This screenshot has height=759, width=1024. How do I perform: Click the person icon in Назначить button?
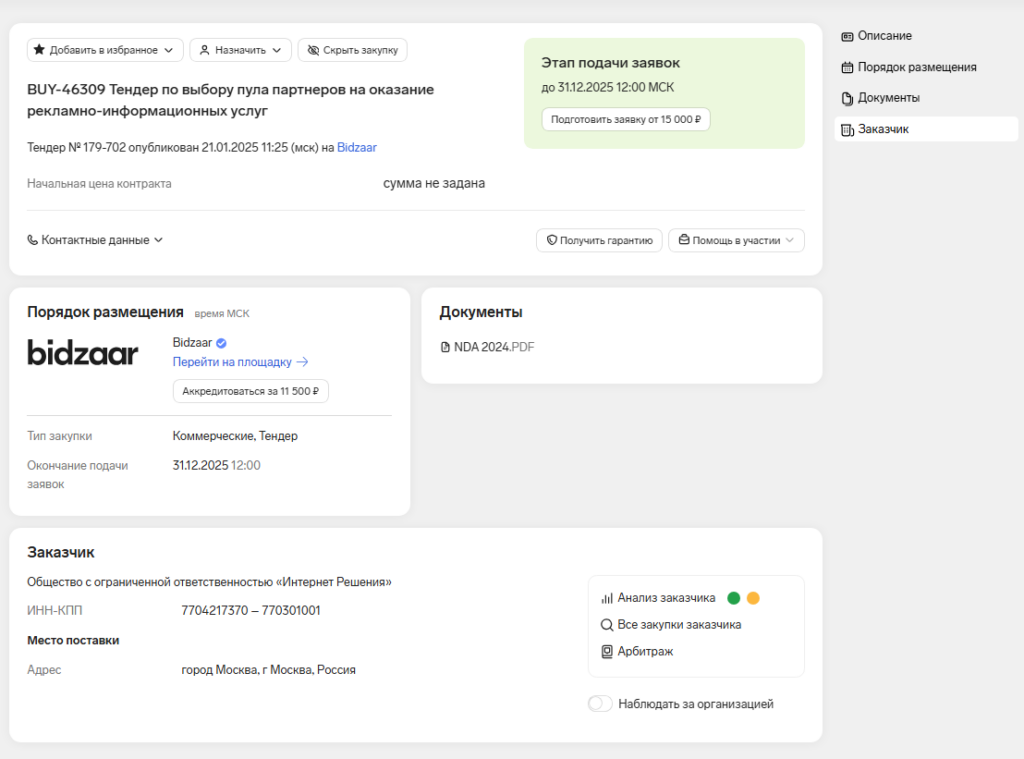tap(204, 50)
